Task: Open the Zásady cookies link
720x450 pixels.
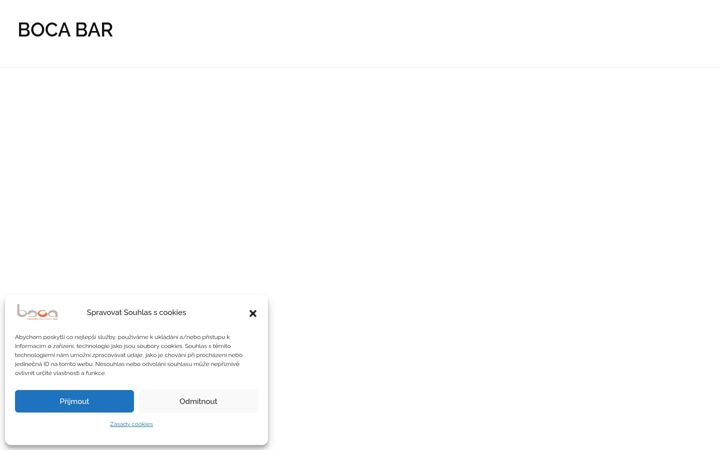Action: (131, 424)
